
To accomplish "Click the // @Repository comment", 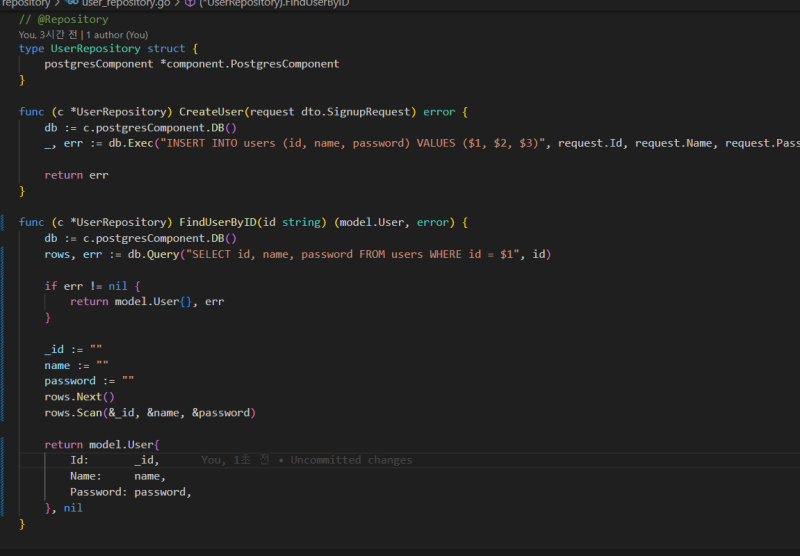I will click(x=64, y=19).
